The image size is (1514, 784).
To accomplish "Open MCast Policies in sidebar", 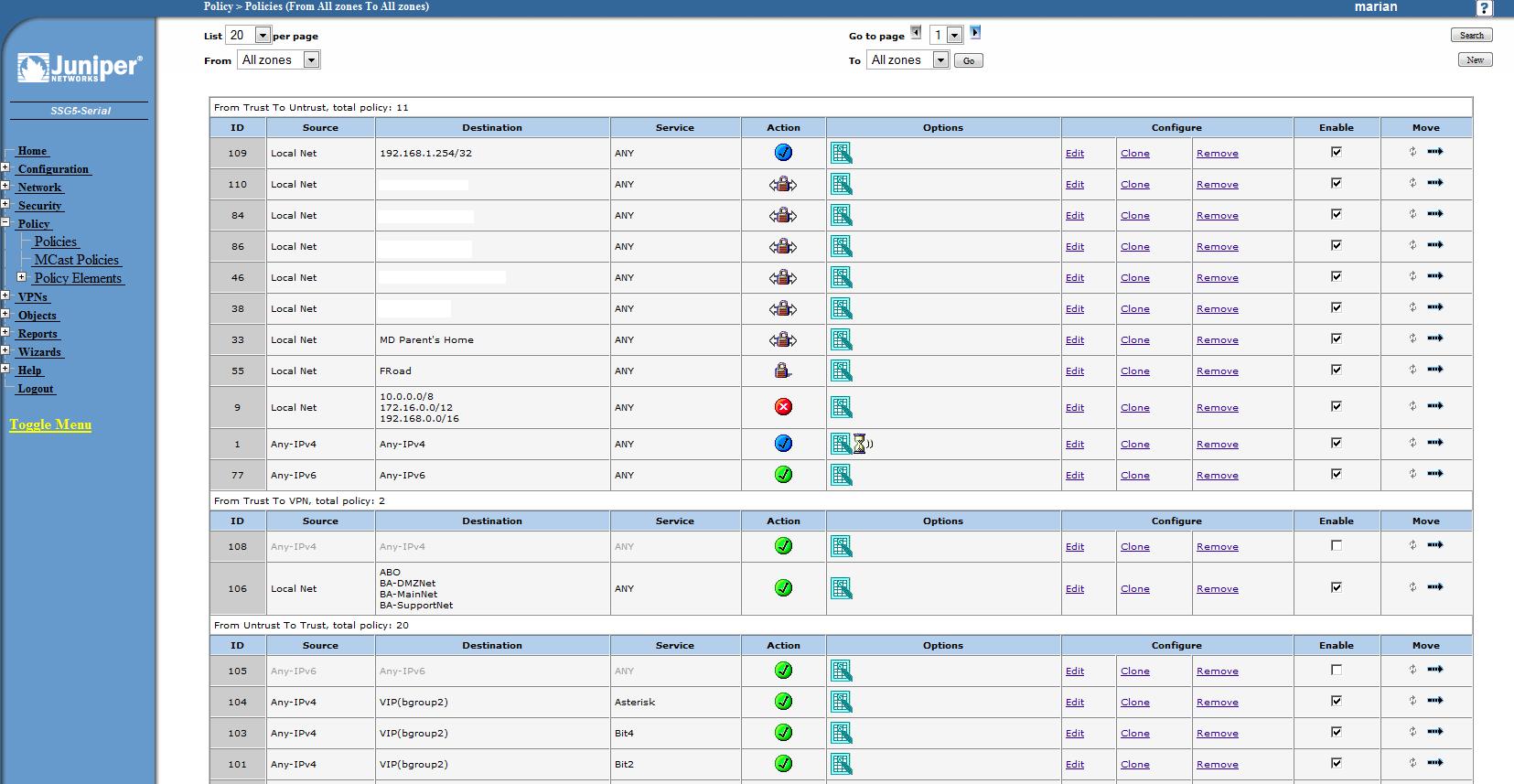I will 77,260.
